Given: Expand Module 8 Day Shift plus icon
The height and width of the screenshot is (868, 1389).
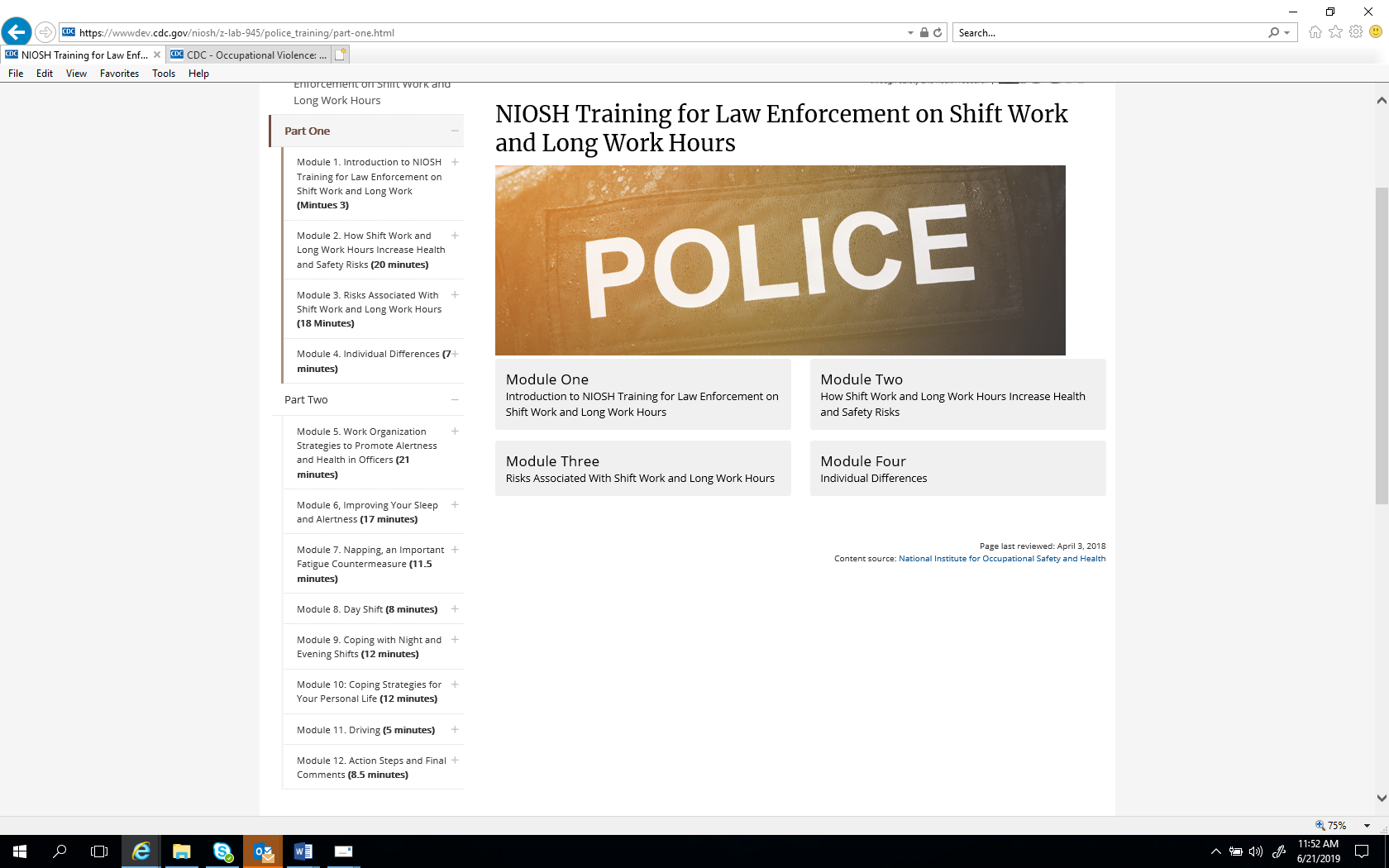Looking at the screenshot, I should tap(455, 609).
